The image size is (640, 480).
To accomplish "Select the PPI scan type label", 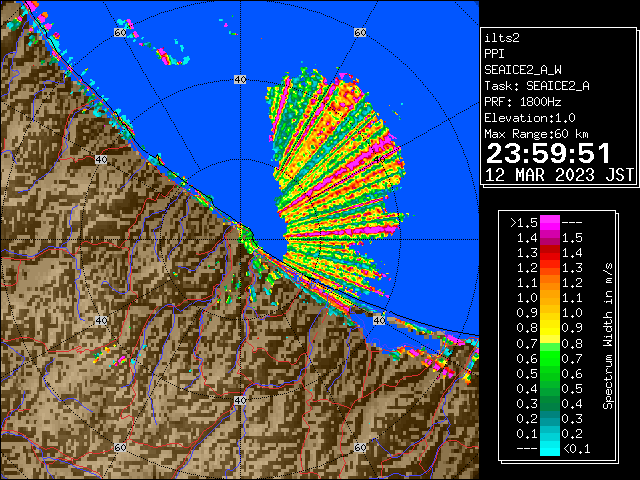I will click(x=494, y=54).
